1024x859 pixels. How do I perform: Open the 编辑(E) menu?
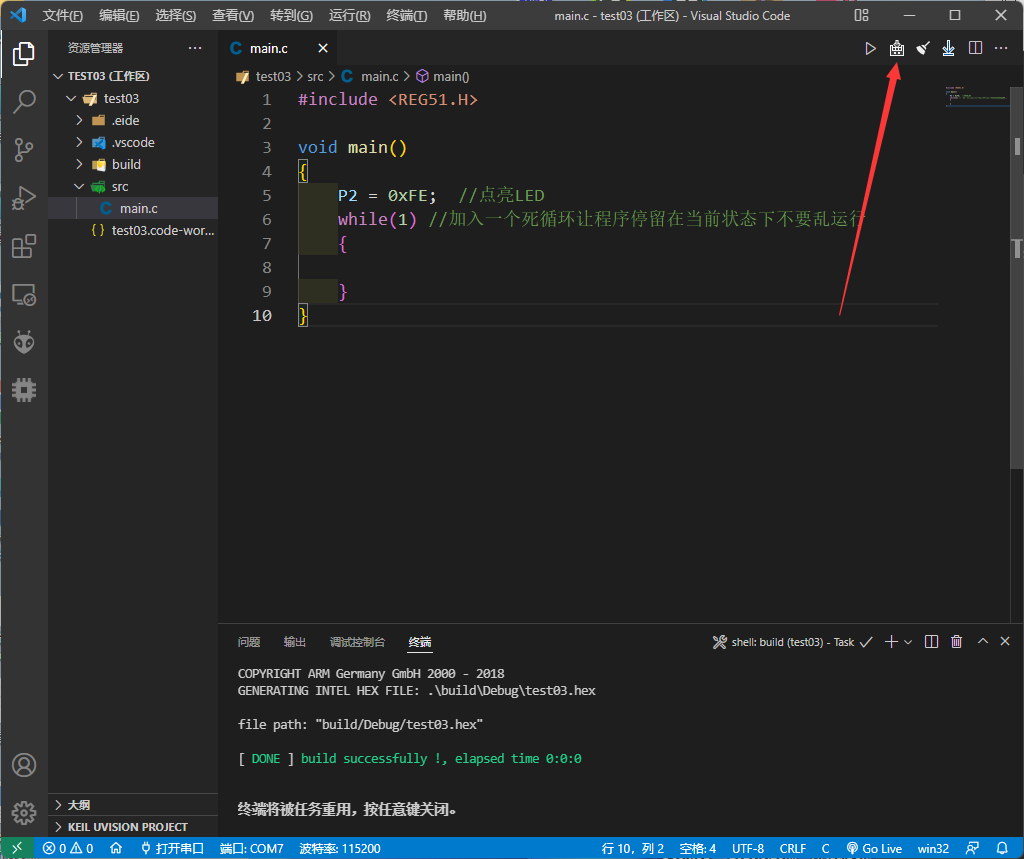click(x=119, y=15)
